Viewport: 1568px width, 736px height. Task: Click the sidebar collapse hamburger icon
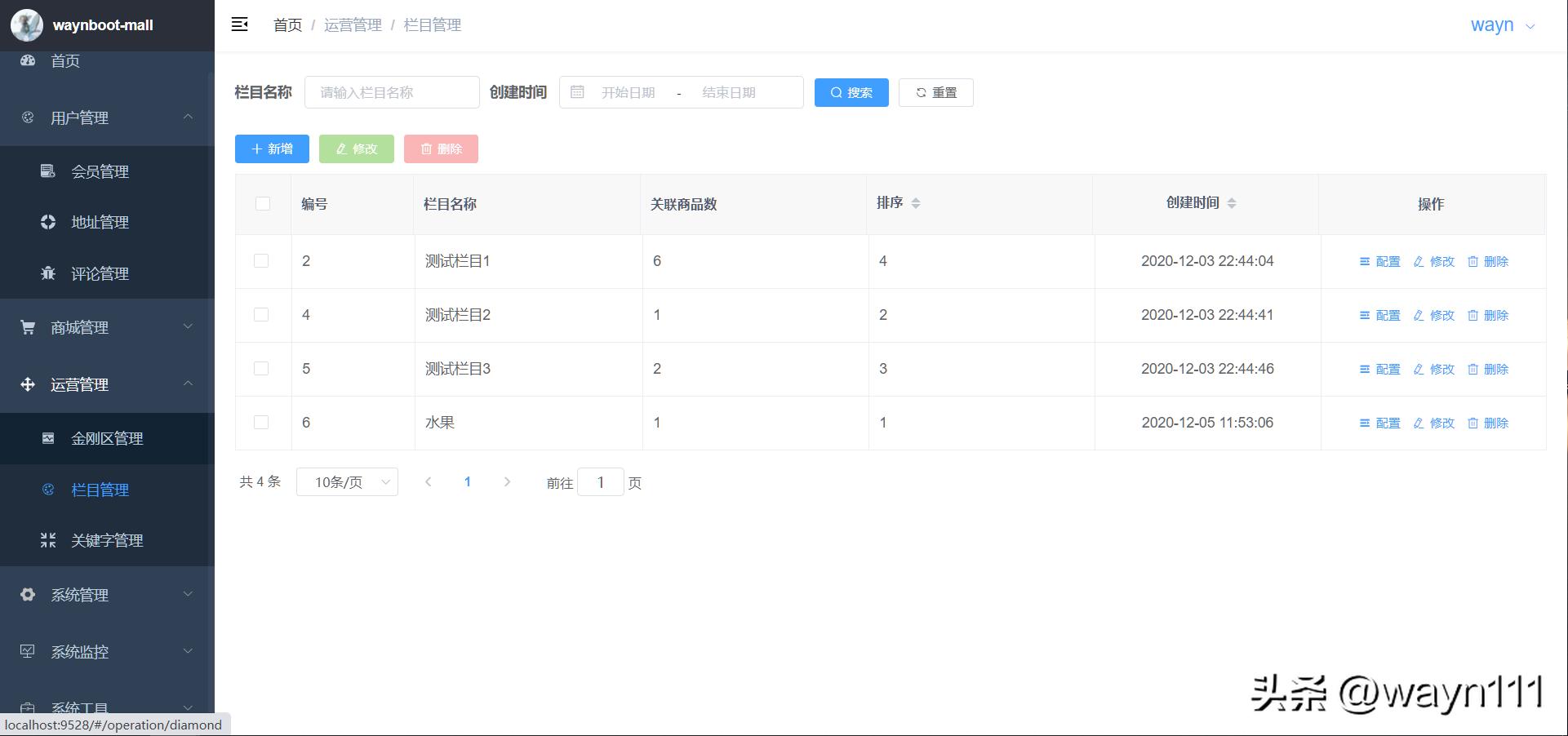coord(239,24)
